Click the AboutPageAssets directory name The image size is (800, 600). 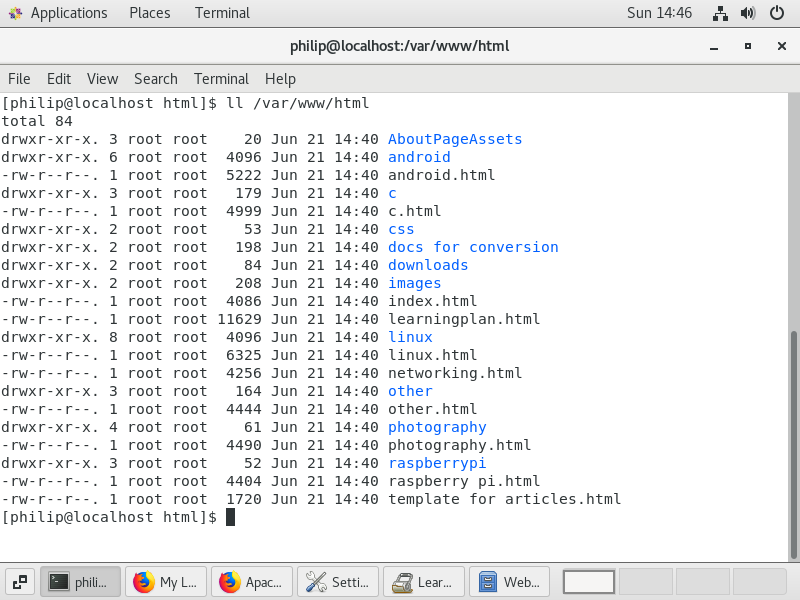(455, 139)
